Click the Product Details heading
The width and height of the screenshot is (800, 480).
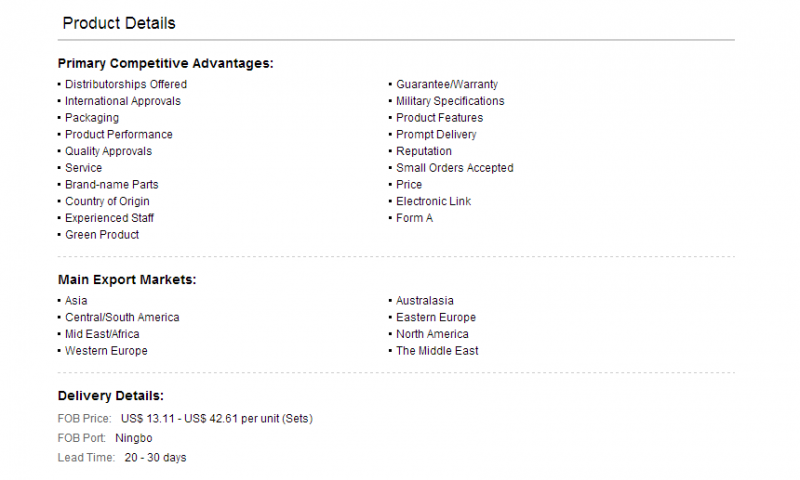coord(119,23)
